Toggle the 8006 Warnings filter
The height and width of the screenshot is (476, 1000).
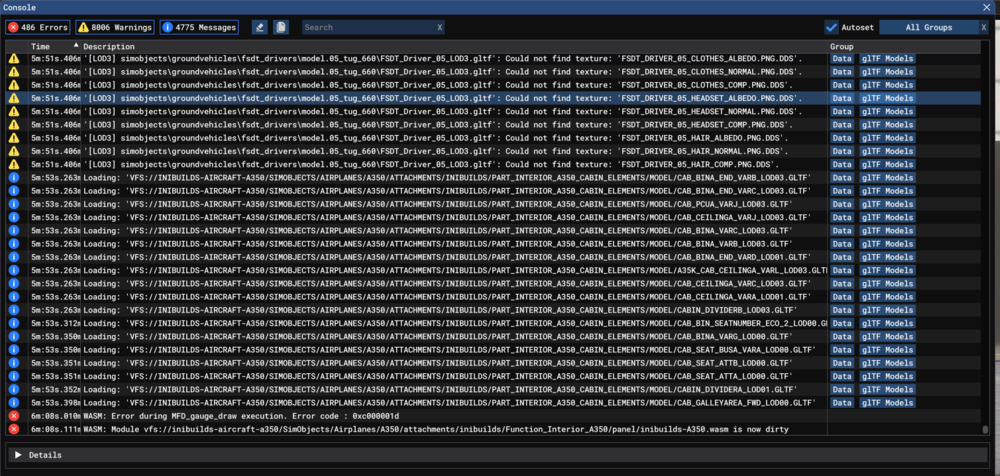click(115, 28)
